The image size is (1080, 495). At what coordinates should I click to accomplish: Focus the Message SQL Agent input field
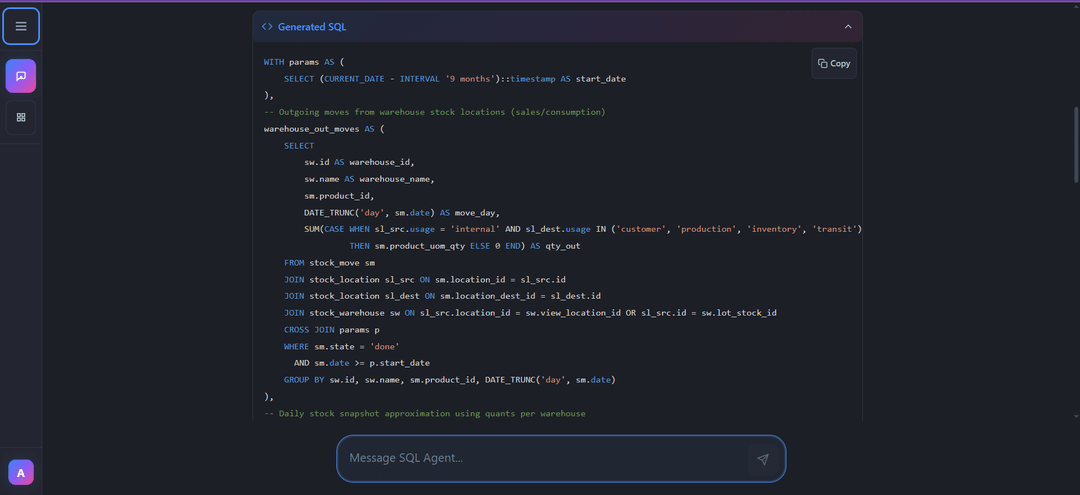click(x=545, y=458)
